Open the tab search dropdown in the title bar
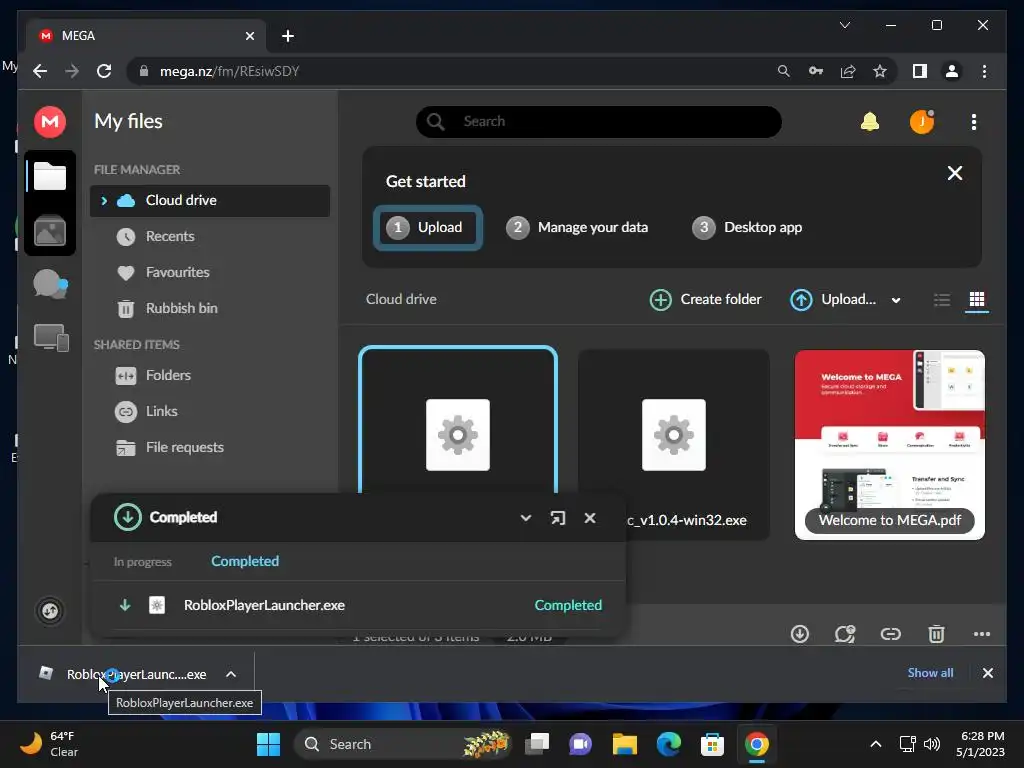Image resolution: width=1024 pixels, height=768 pixels. click(844, 25)
